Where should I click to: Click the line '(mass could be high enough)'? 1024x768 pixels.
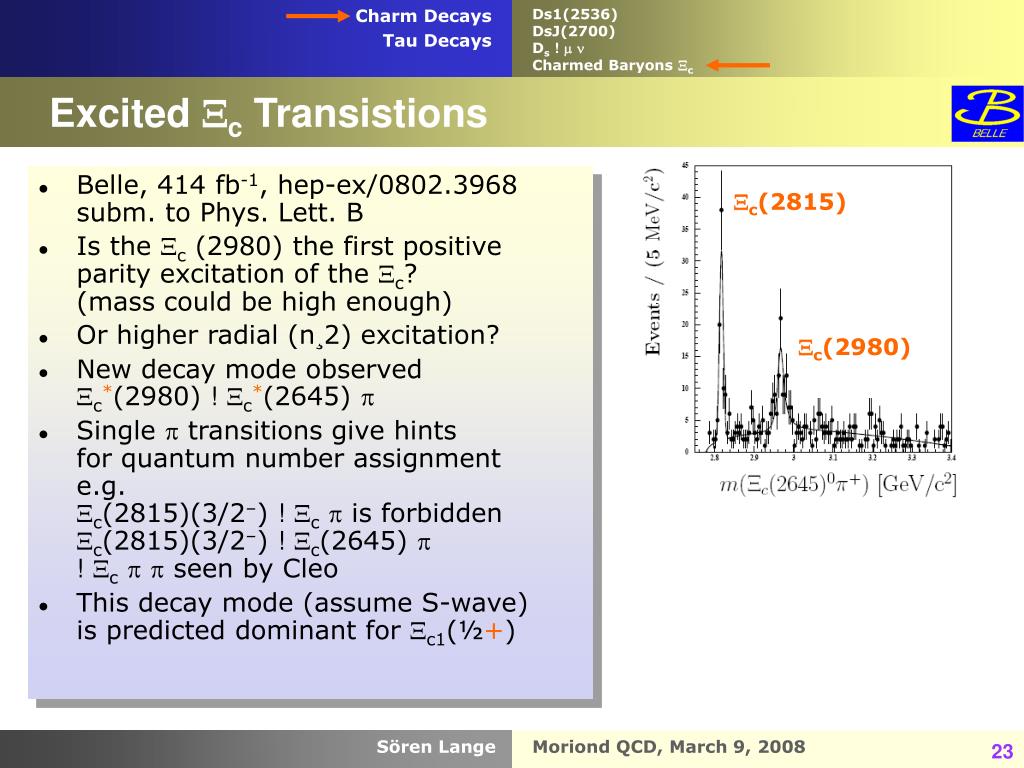point(264,302)
